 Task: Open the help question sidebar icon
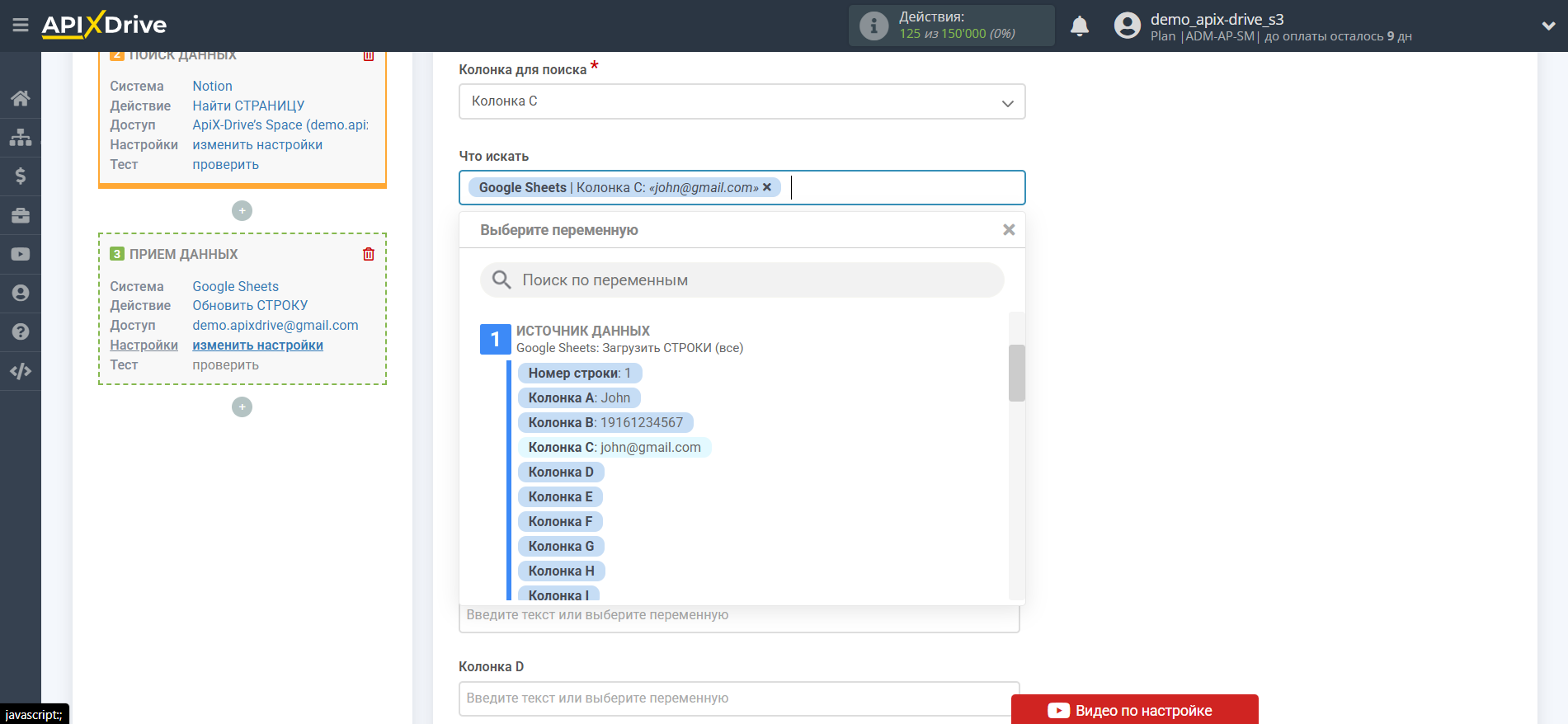[x=21, y=331]
